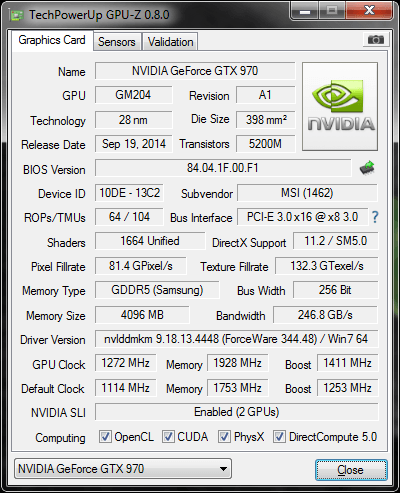Screen dimensions: 400x493
Task: Click the Pixel Fillrate field 81.4 GPixel/s
Action: click(x=141, y=266)
